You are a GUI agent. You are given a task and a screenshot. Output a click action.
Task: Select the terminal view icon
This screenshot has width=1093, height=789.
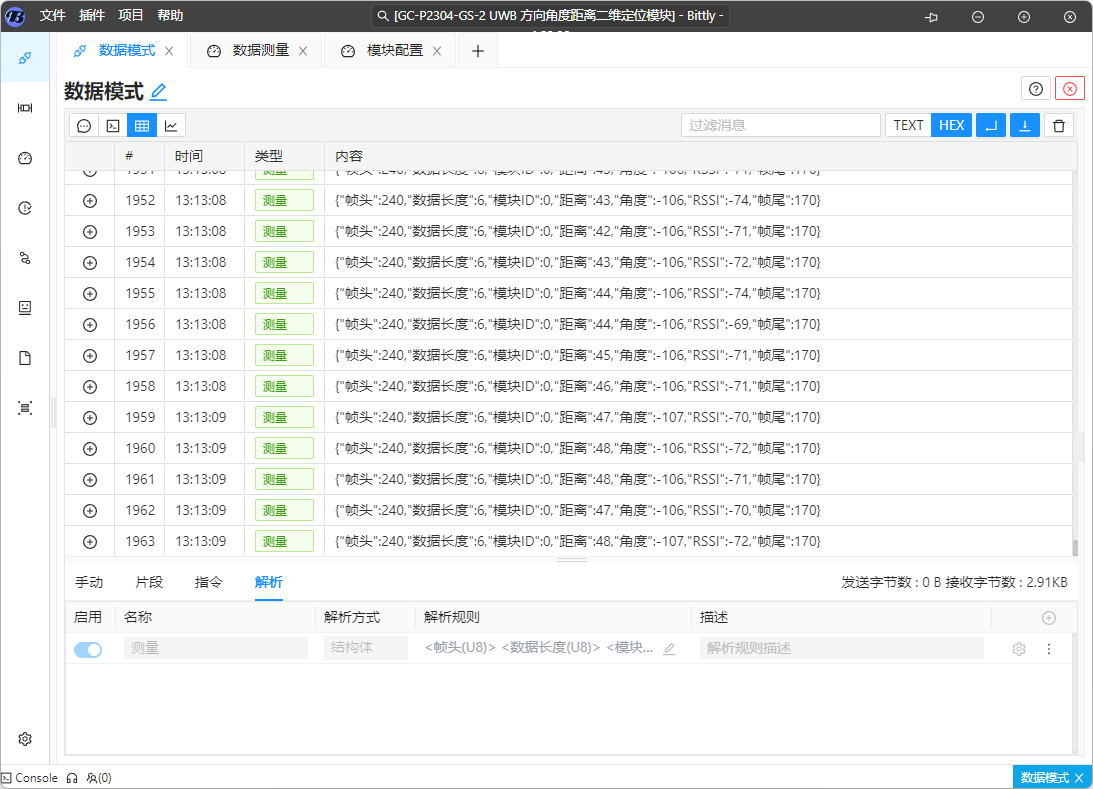[113, 126]
